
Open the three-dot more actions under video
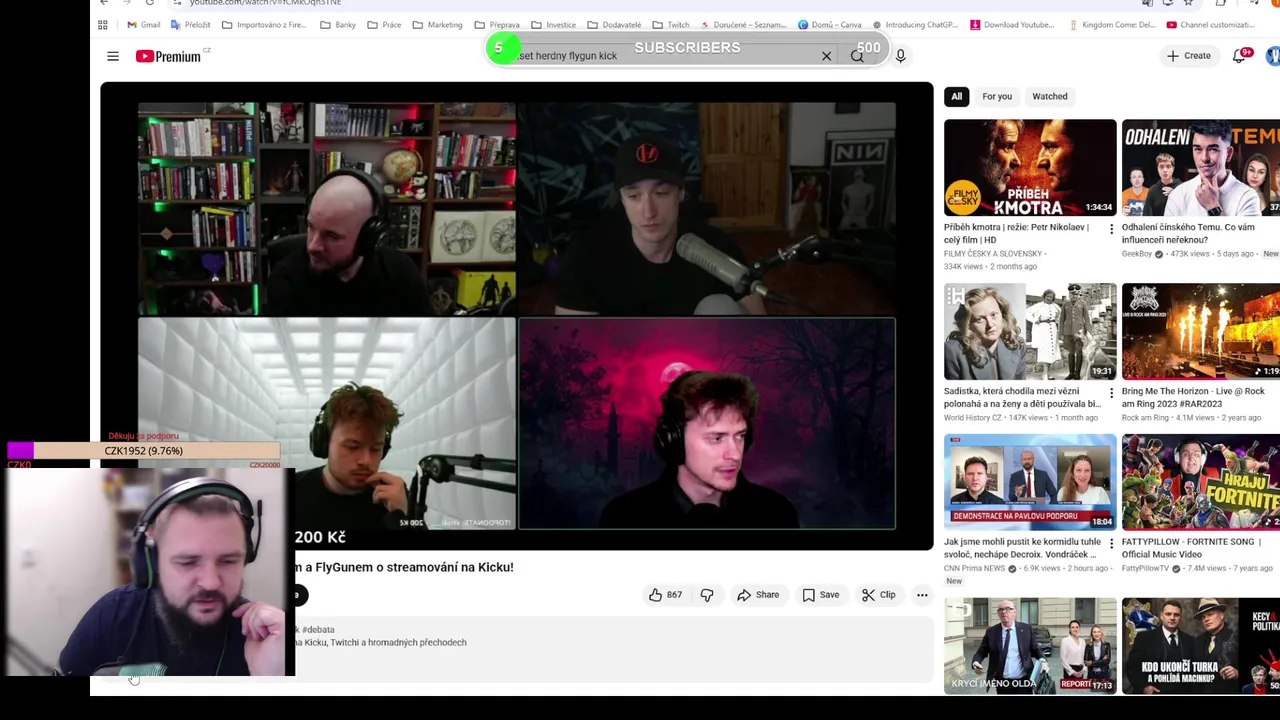pyautogui.click(x=922, y=595)
